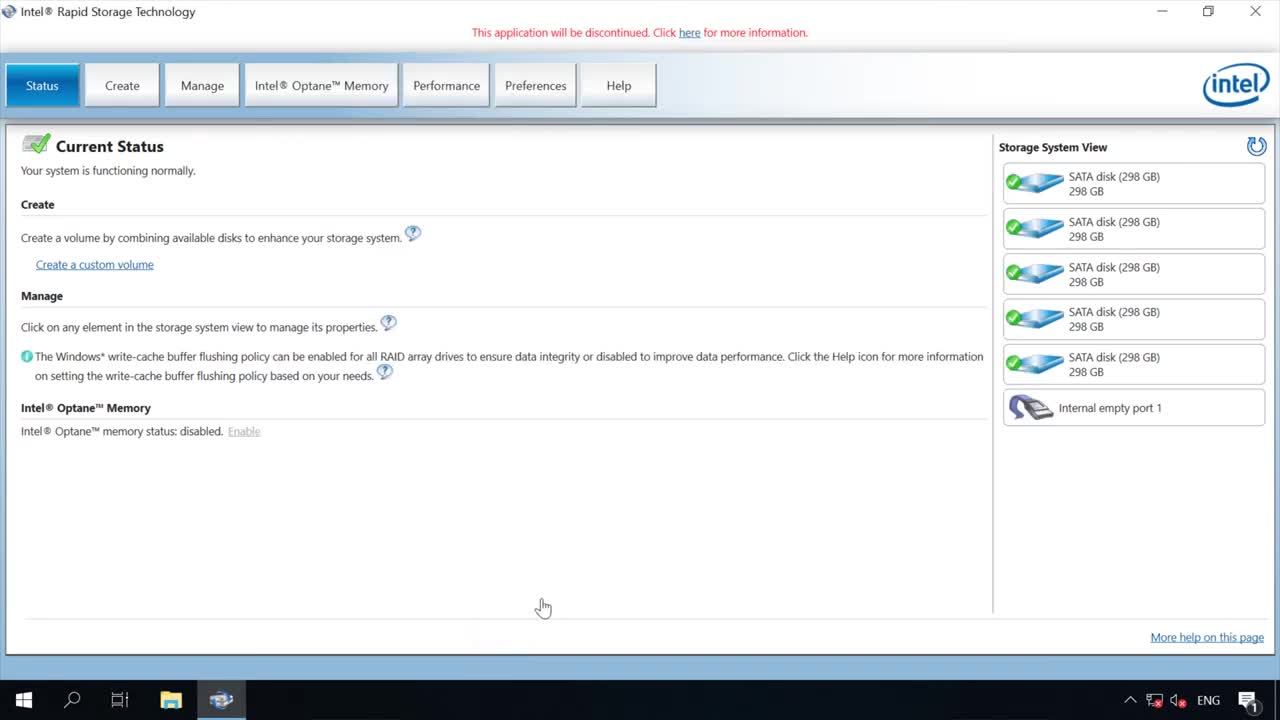
Task: Select Internal empty port 1
Action: point(1134,408)
